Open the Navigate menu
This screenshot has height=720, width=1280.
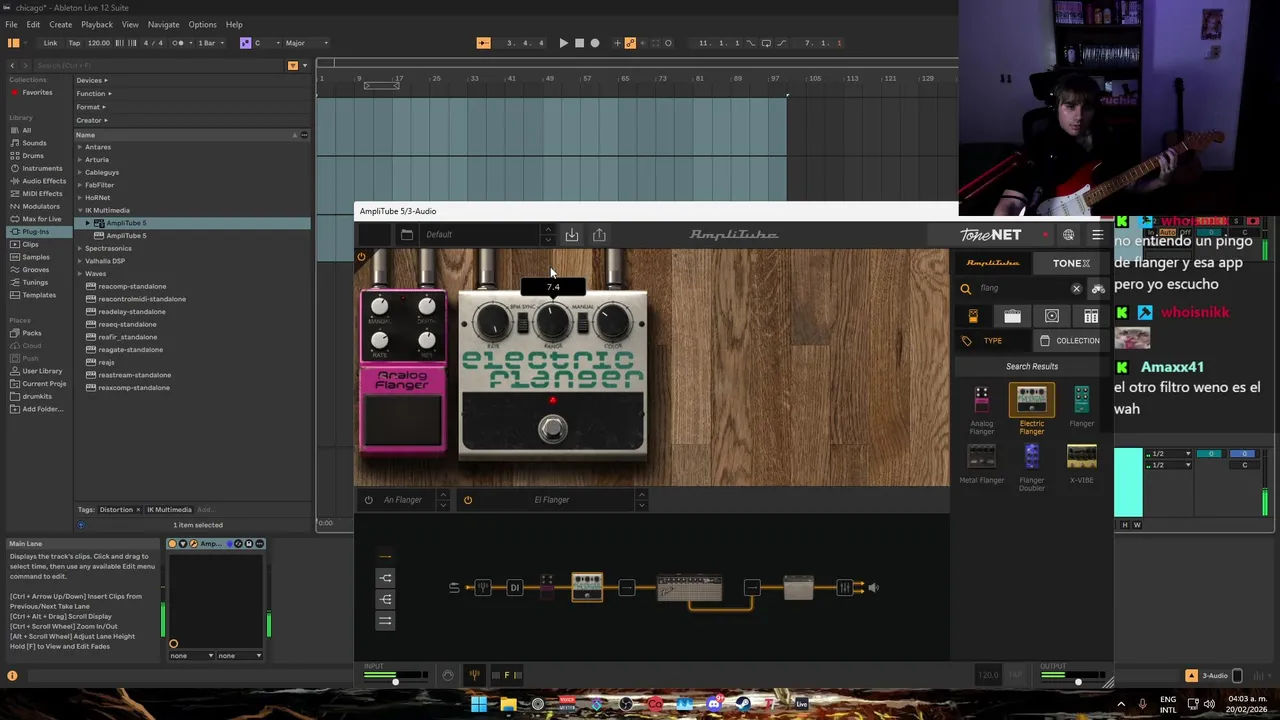pos(163,24)
